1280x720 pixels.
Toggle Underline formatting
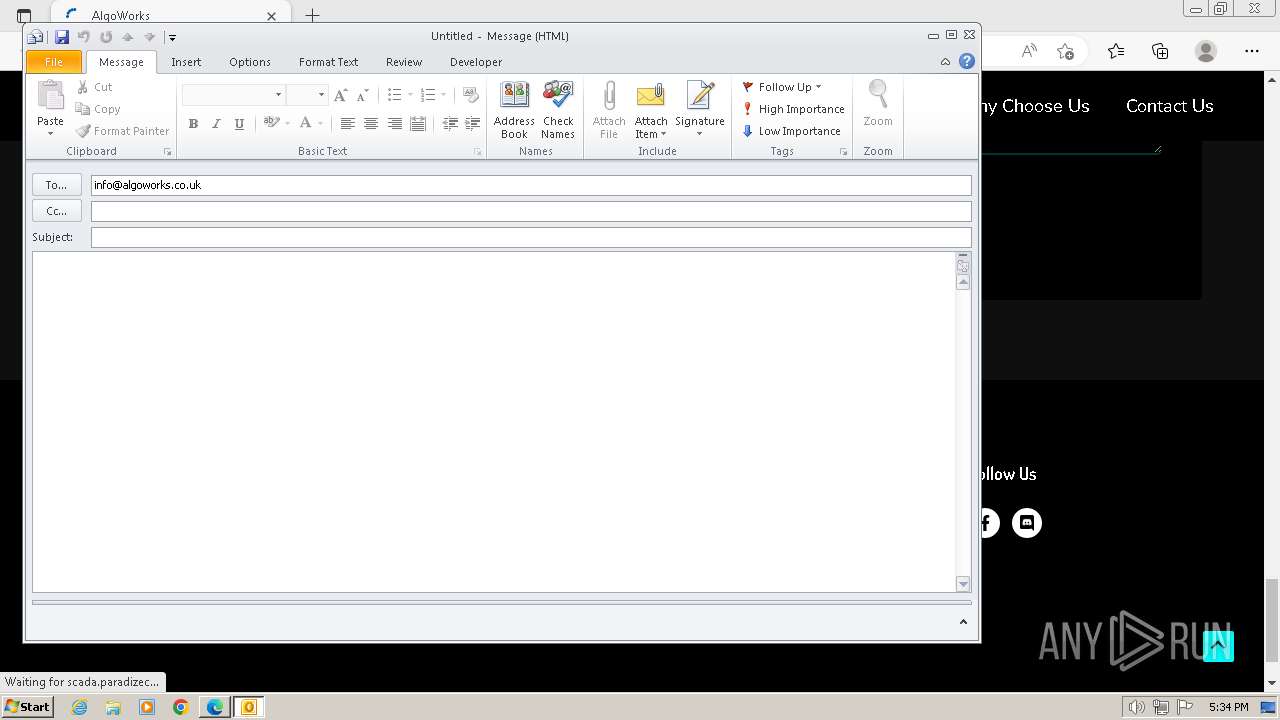coord(239,124)
